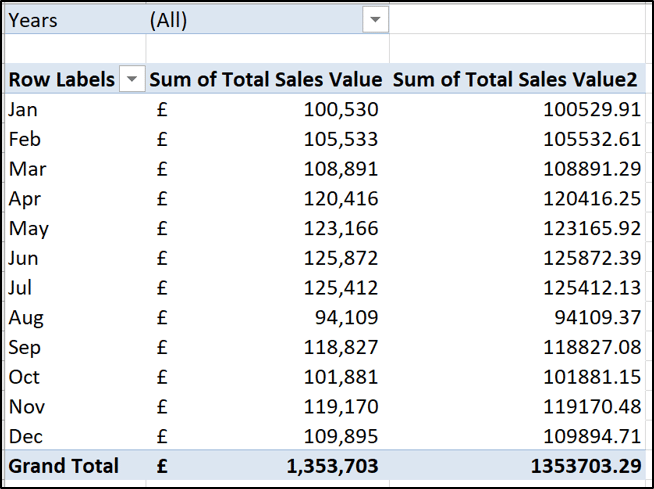Select the Grand Total row label
The width and height of the screenshot is (654, 489).
[63, 466]
